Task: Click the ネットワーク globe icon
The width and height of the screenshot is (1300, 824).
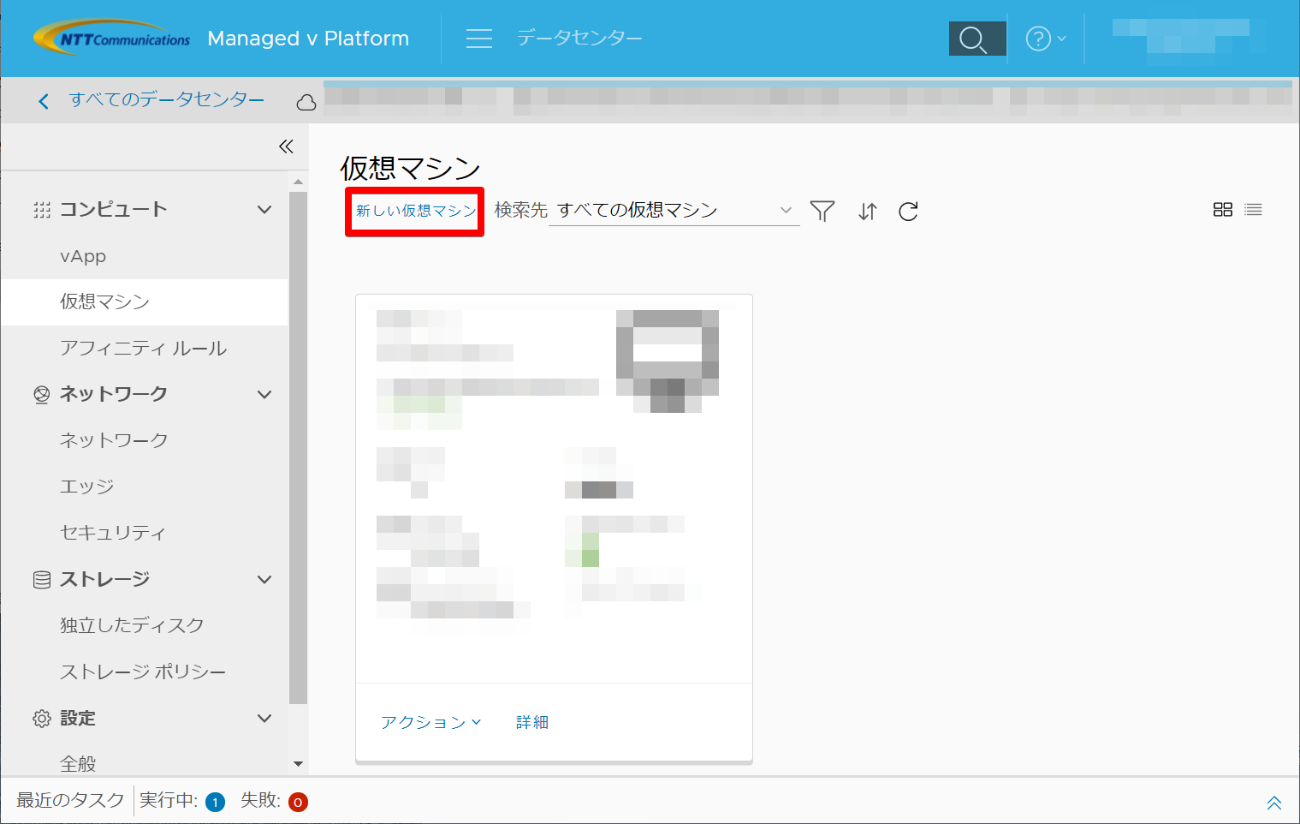Action: [x=41, y=395]
